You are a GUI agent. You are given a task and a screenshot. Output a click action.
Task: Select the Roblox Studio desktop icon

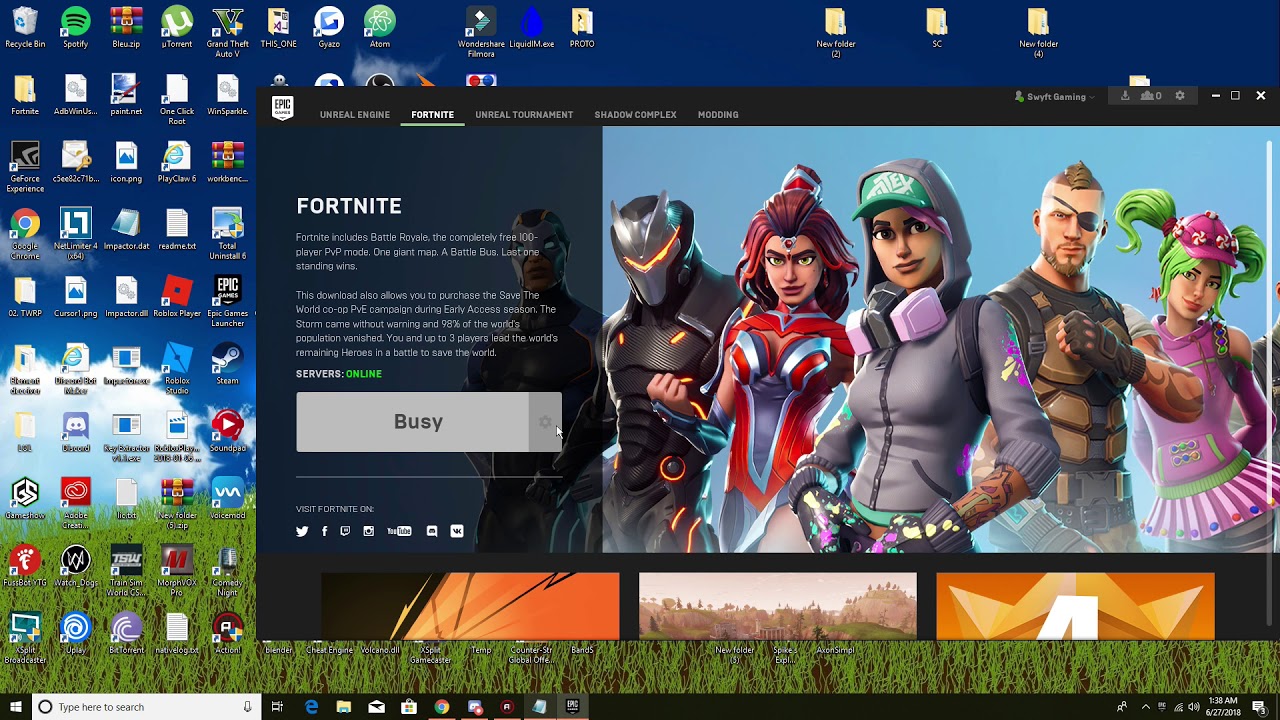click(x=177, y=369)
